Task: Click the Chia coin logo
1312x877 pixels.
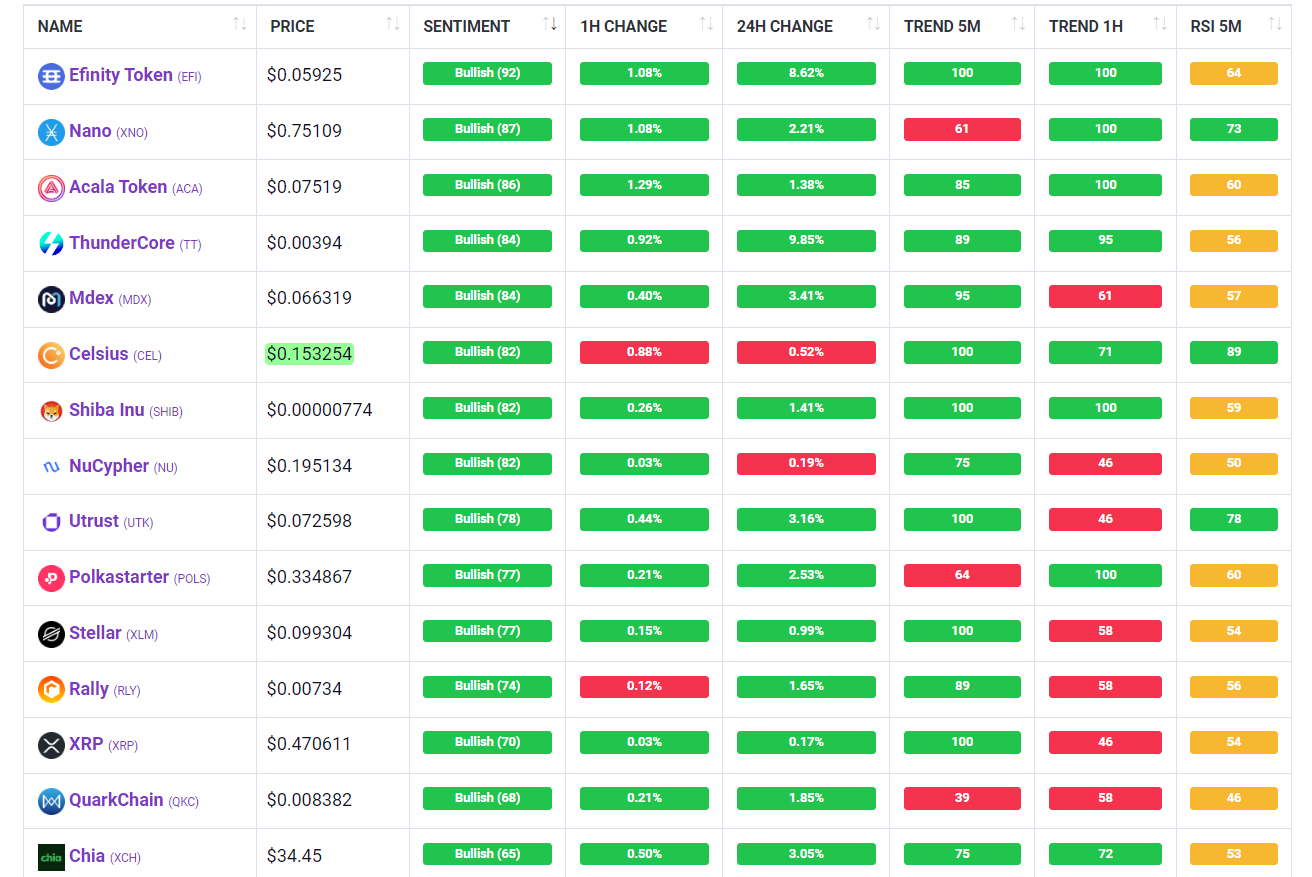Action: point(51,857)
